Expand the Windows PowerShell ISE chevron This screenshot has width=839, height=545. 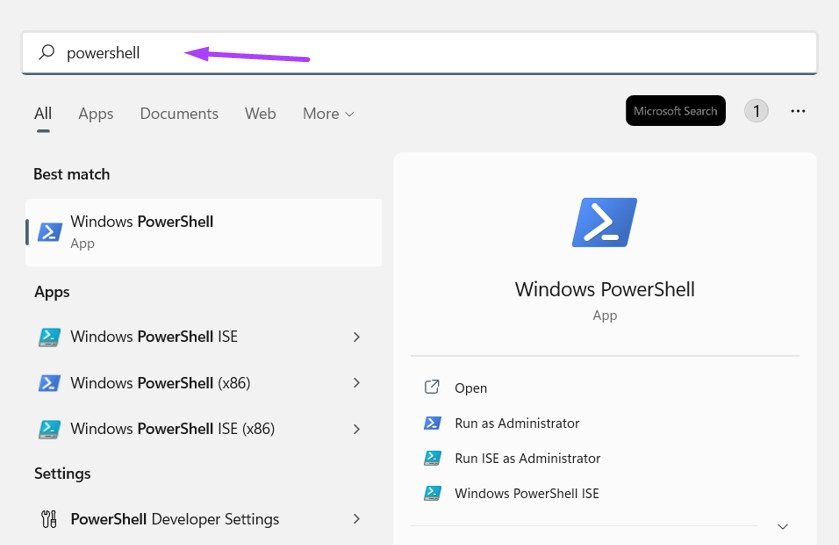(x=356, y=337)
